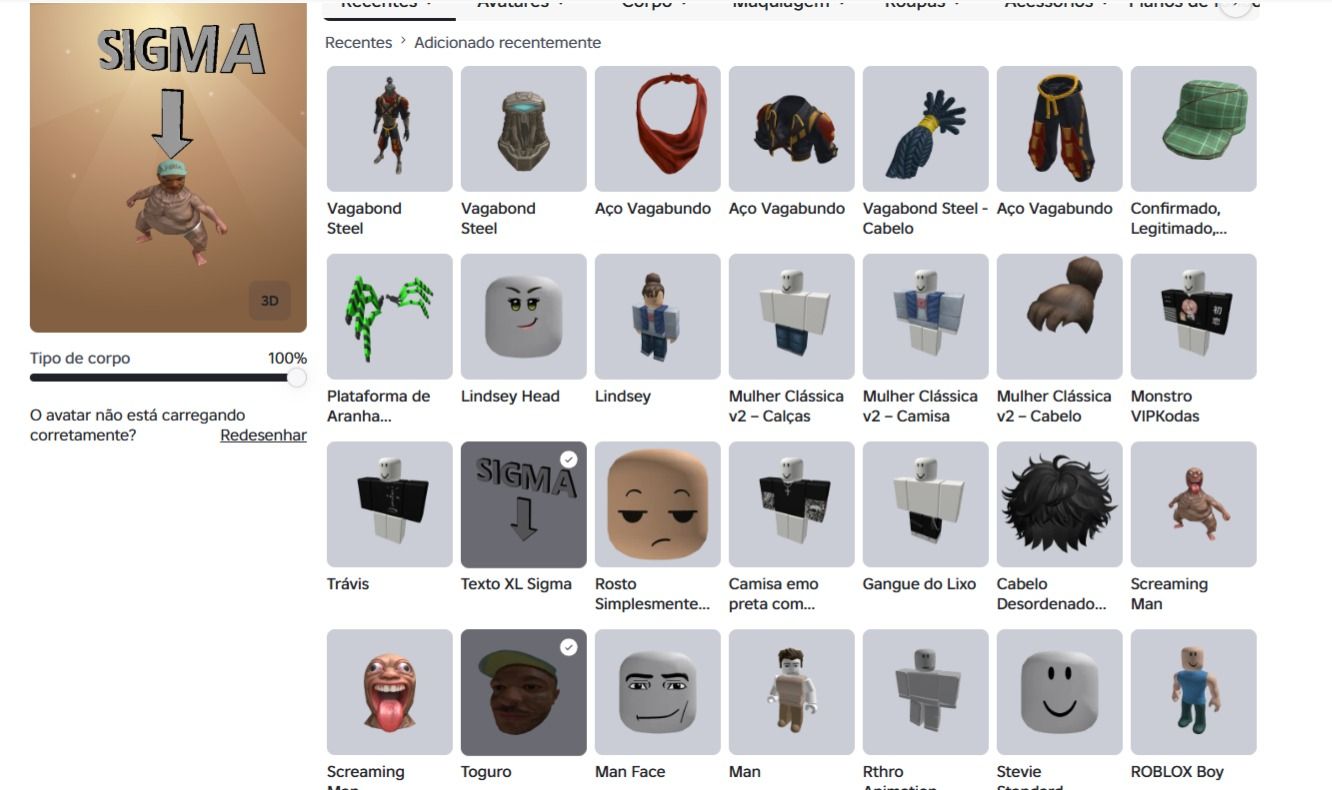Choose the Stevie Standard smiley head

(x=1060, y=693)
